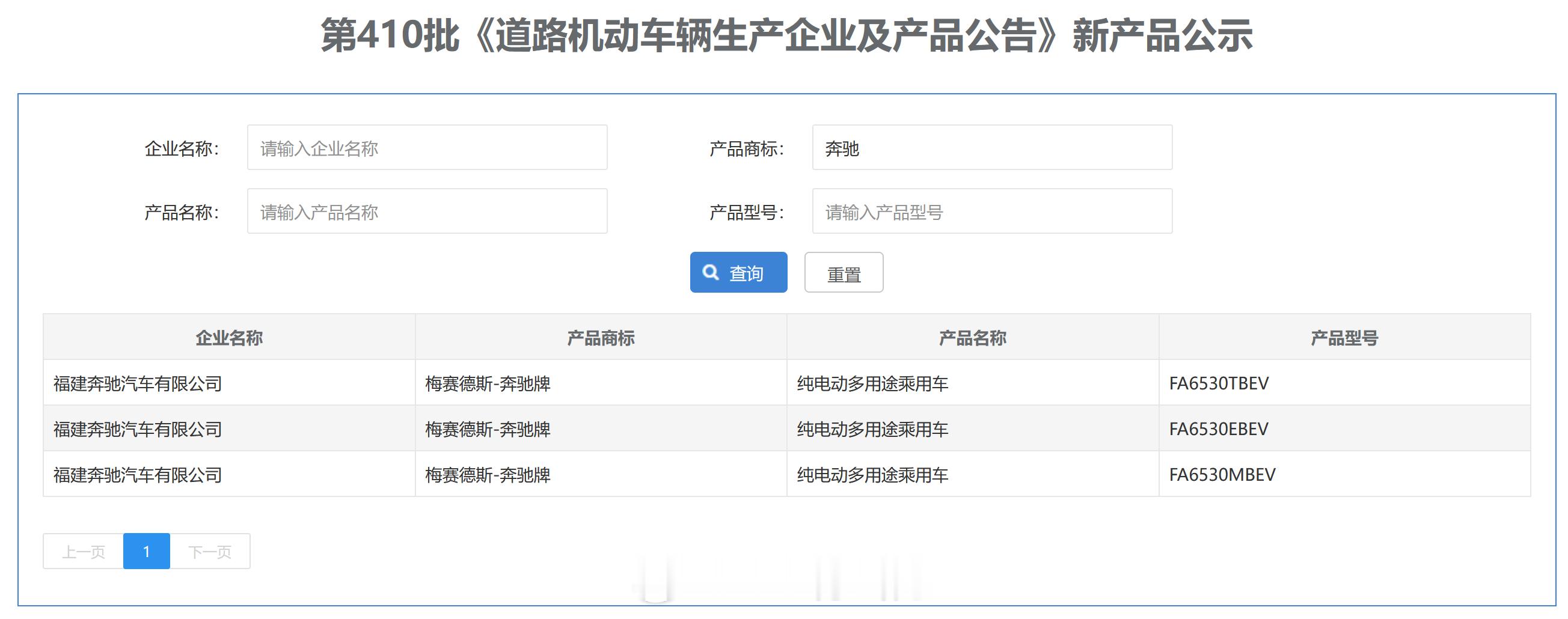
Task: Click company name in FA6530TBEV row
Action: (138, 383)
